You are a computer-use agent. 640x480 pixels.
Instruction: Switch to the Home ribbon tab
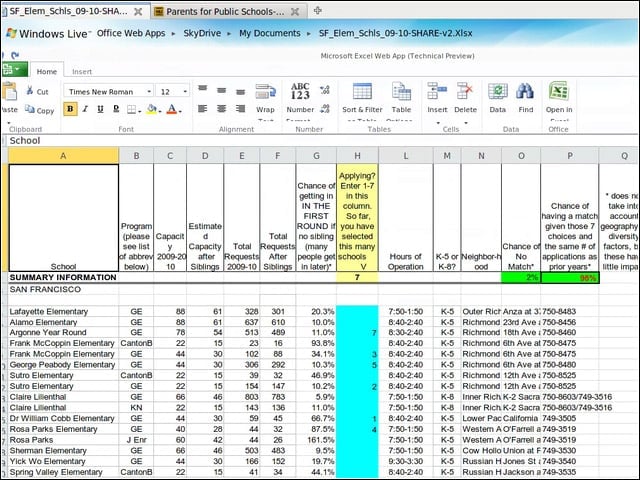47,71
